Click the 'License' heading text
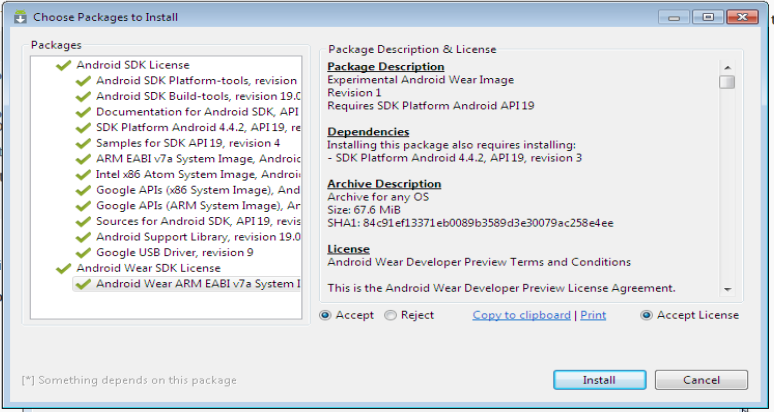Viewport: 774px width, 412px height. point(348,249)
